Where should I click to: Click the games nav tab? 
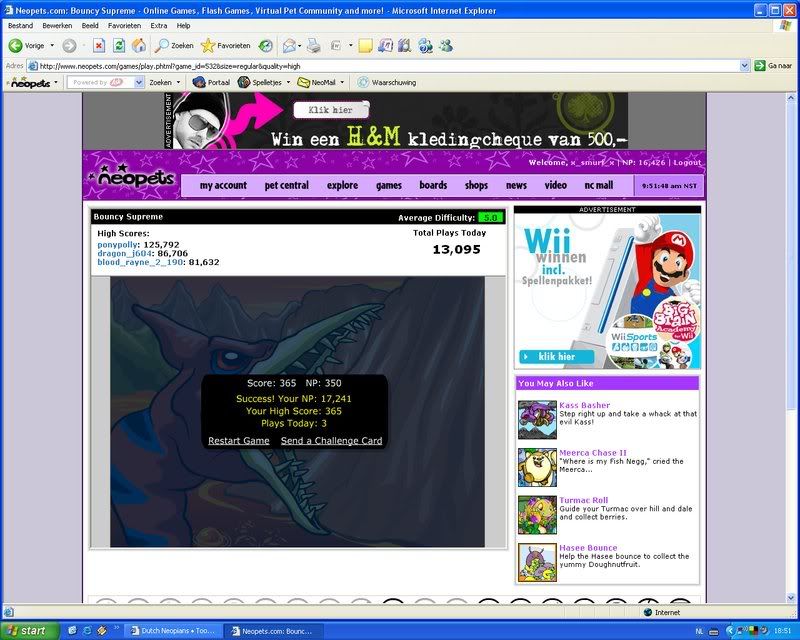pyautogui.click(x=389, y=185)
